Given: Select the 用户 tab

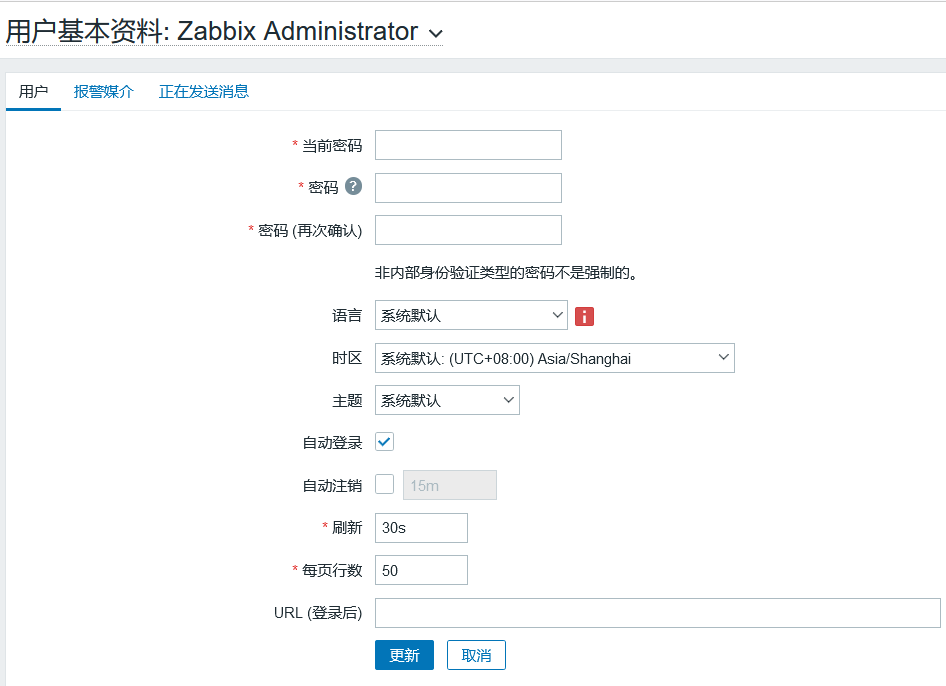Looking at the screenshot, I should point(33,92).
